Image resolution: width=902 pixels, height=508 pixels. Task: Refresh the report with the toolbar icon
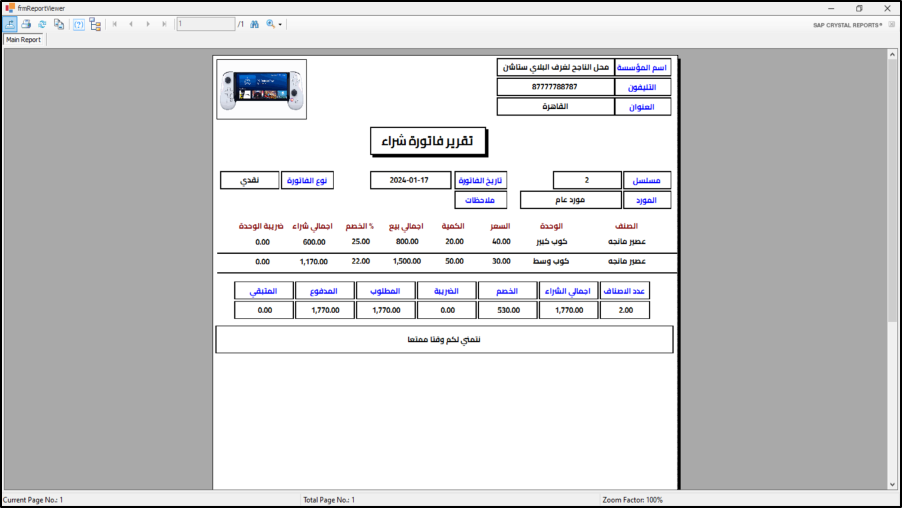[42, 24]
